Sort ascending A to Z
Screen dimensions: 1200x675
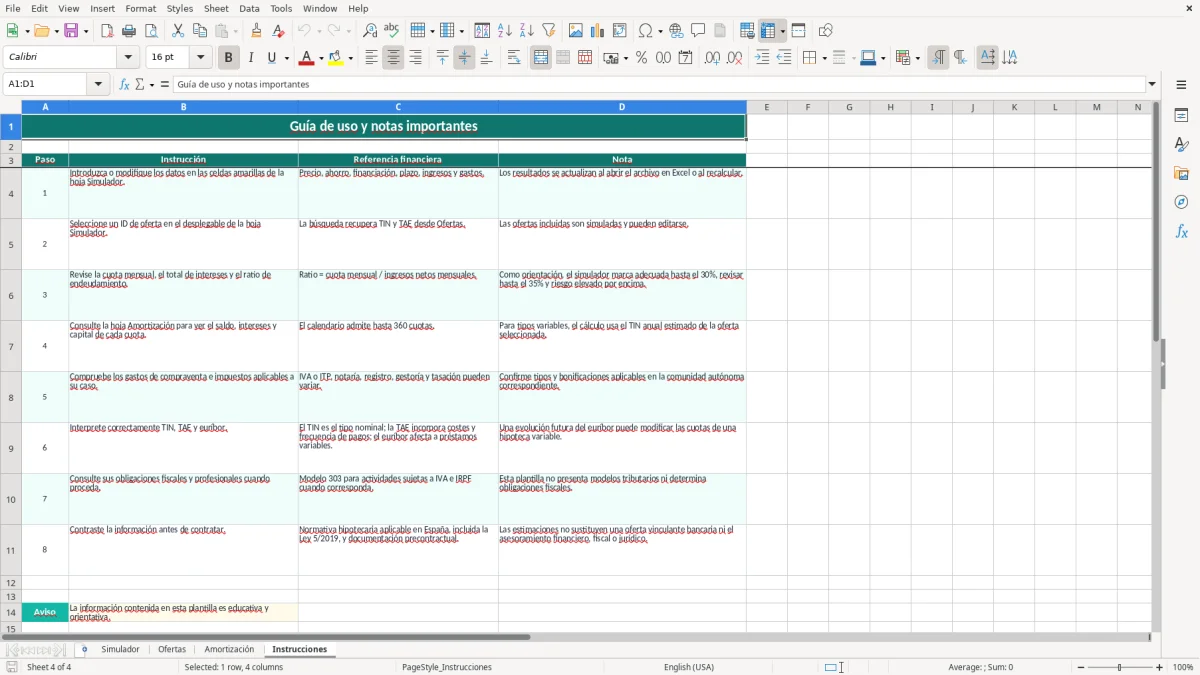coord(504,31)
